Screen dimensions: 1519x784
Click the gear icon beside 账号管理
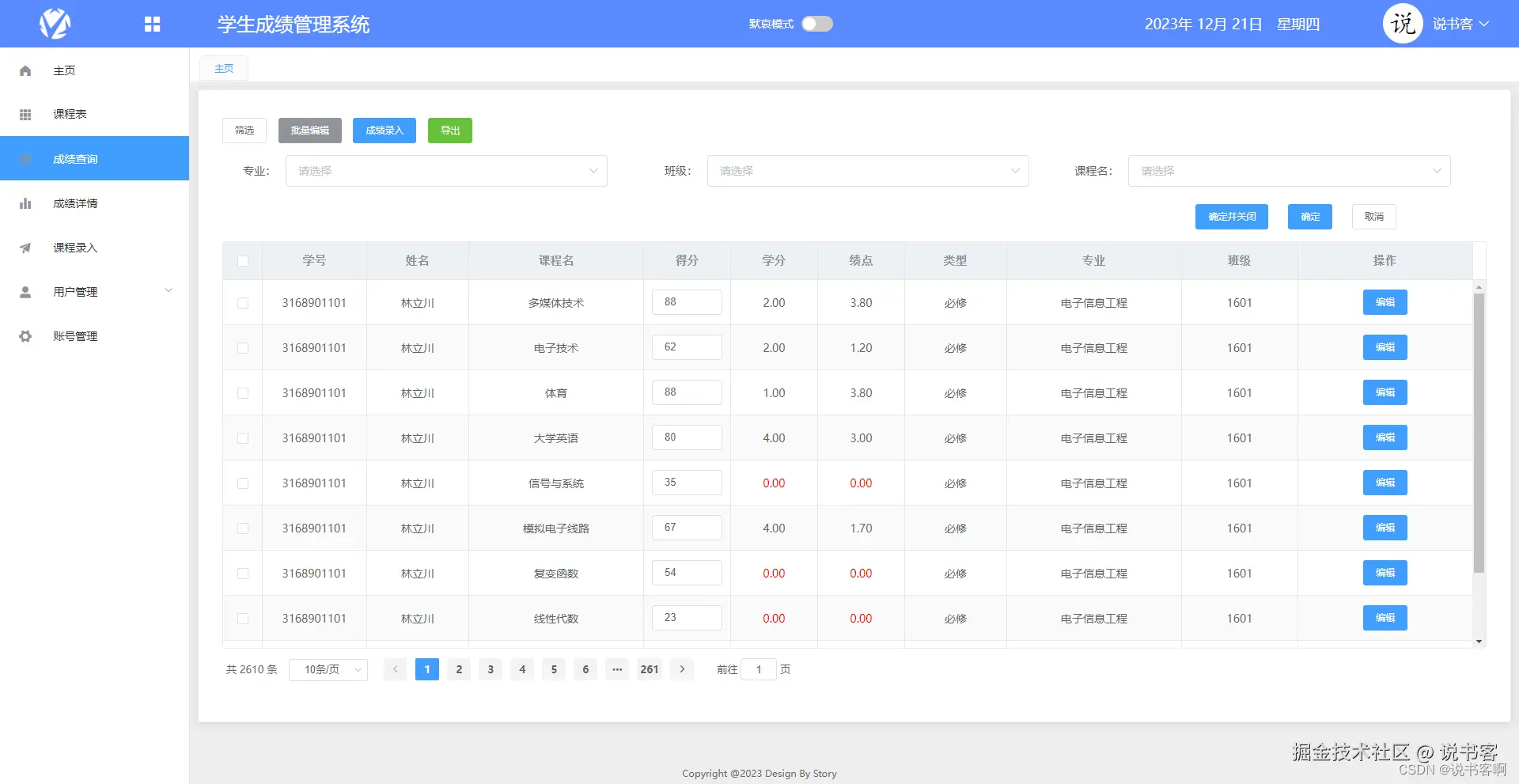pyautogui.click(x=25, y=336)
